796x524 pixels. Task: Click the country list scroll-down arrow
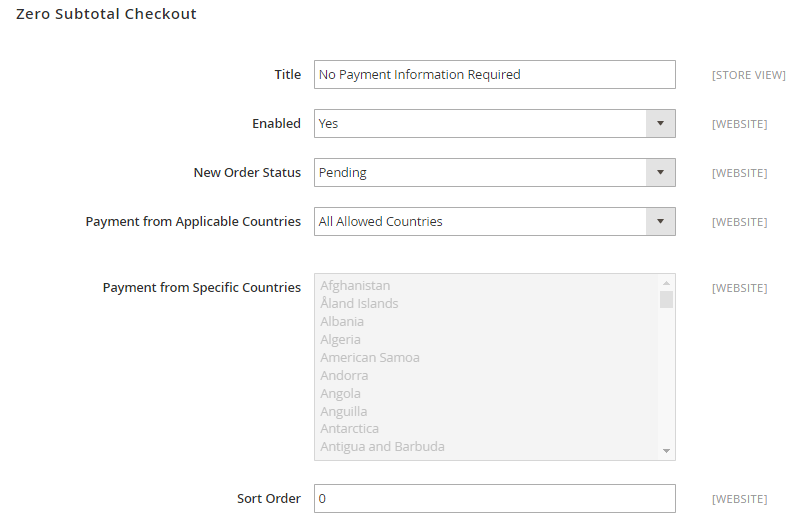click(667, 451)
